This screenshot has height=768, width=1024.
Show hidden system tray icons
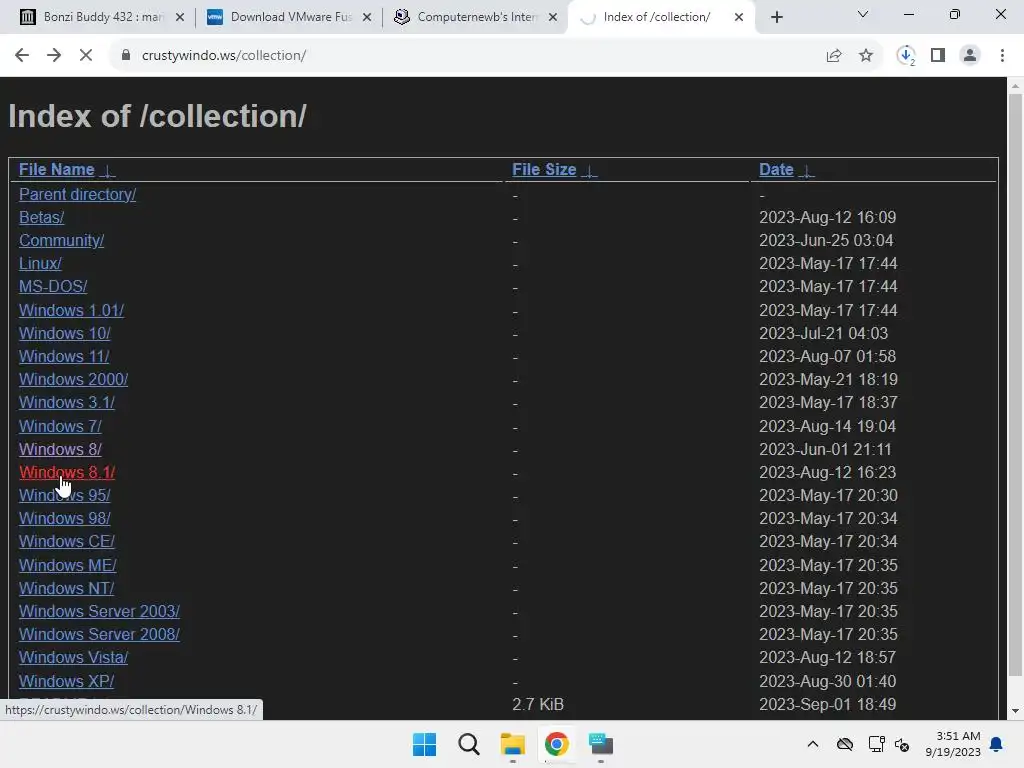[x=812, y=744]
